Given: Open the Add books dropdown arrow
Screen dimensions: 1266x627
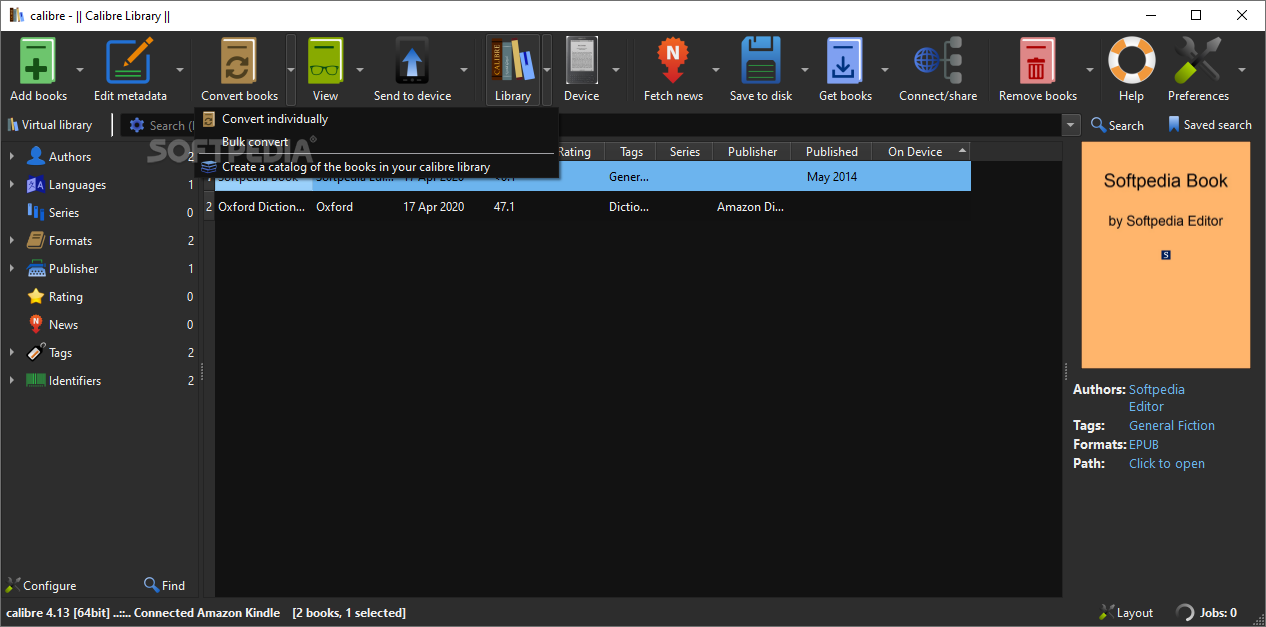Looking at the screenshot, I should click(80, 70).
